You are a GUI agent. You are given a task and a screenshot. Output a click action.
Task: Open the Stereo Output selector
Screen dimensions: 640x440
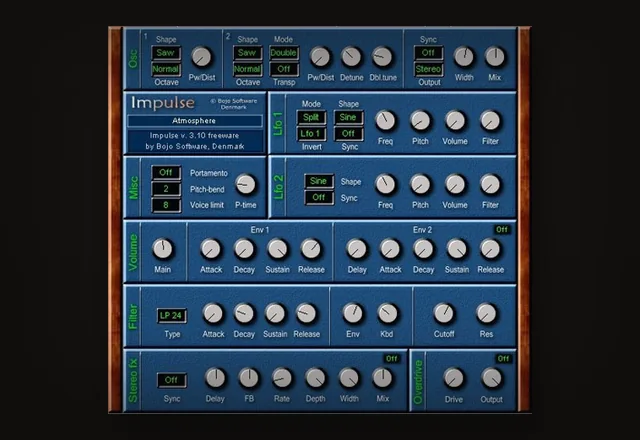pyautogui.click(x=428, y=69)
